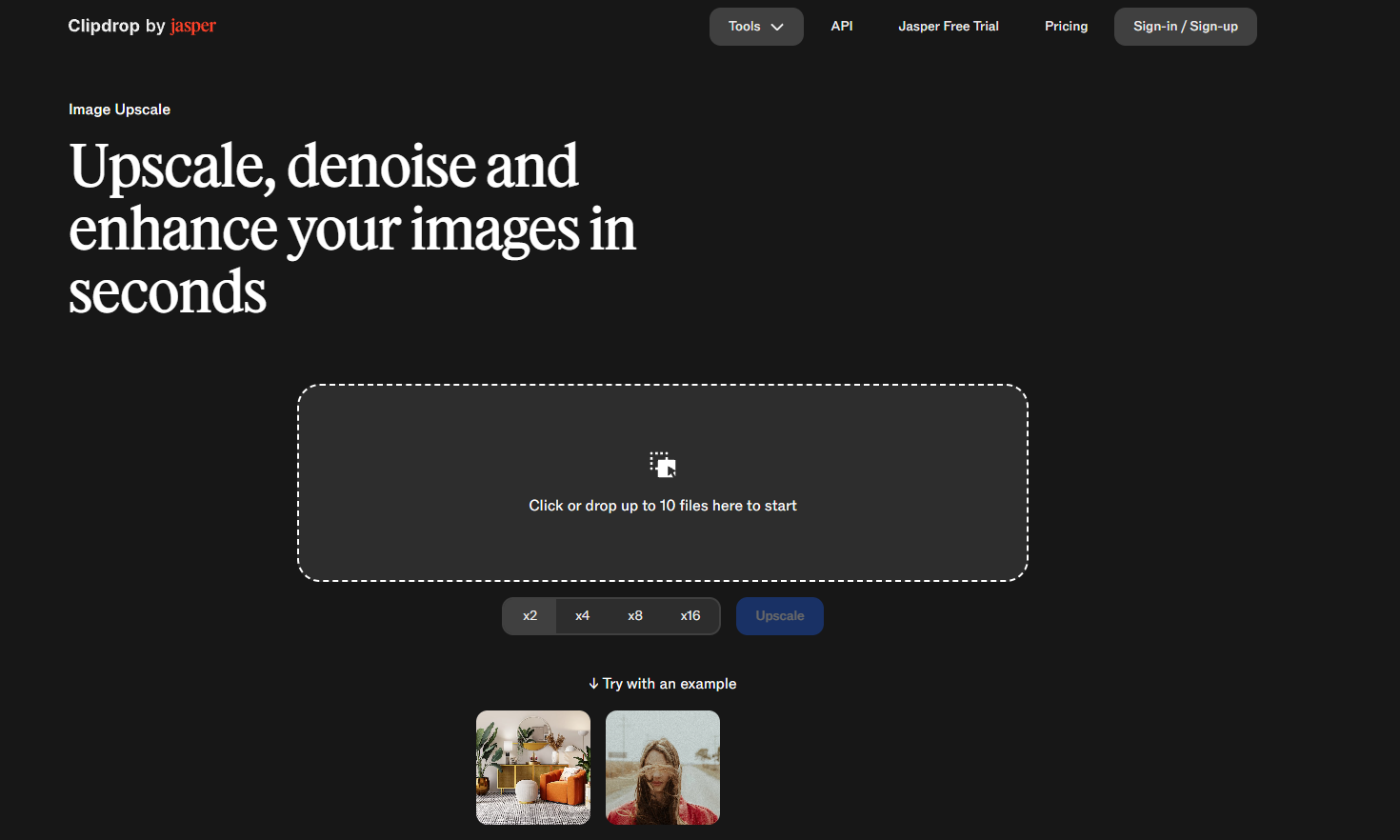Select the x2 upscale factor
This screenshot has height=840, width=1400.
tap(530, 616)
